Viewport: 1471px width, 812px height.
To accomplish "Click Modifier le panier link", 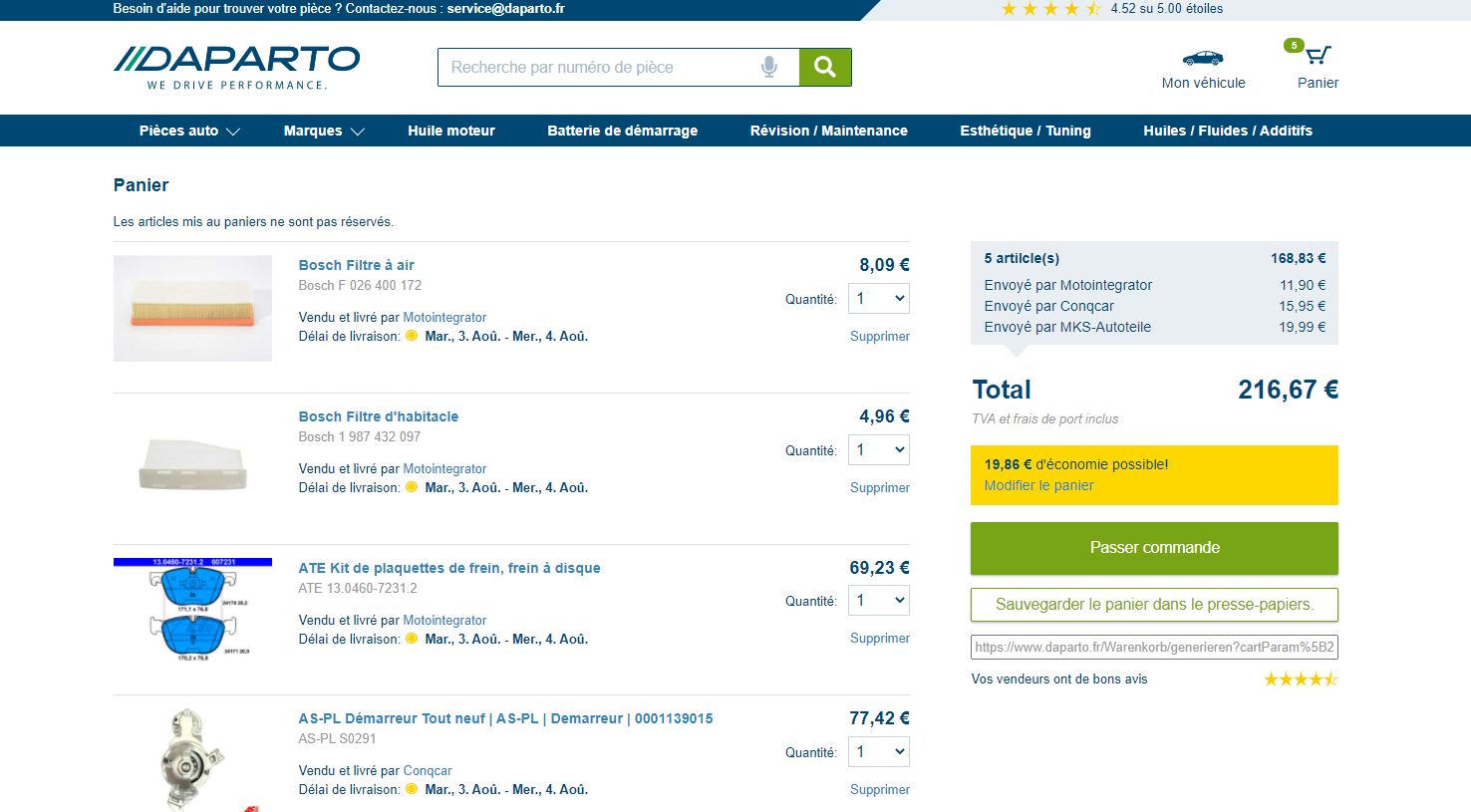I will point(1038,486).
